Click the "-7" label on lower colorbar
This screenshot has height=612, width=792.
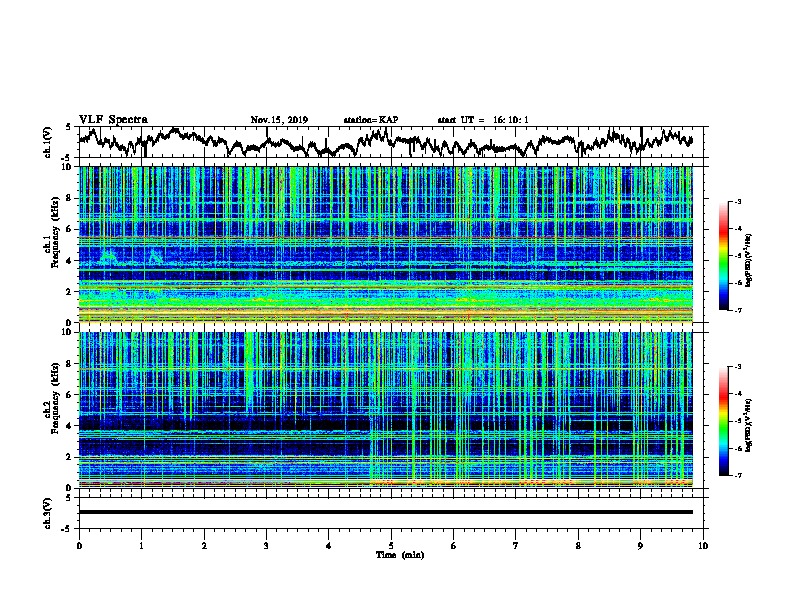[737, 475]
